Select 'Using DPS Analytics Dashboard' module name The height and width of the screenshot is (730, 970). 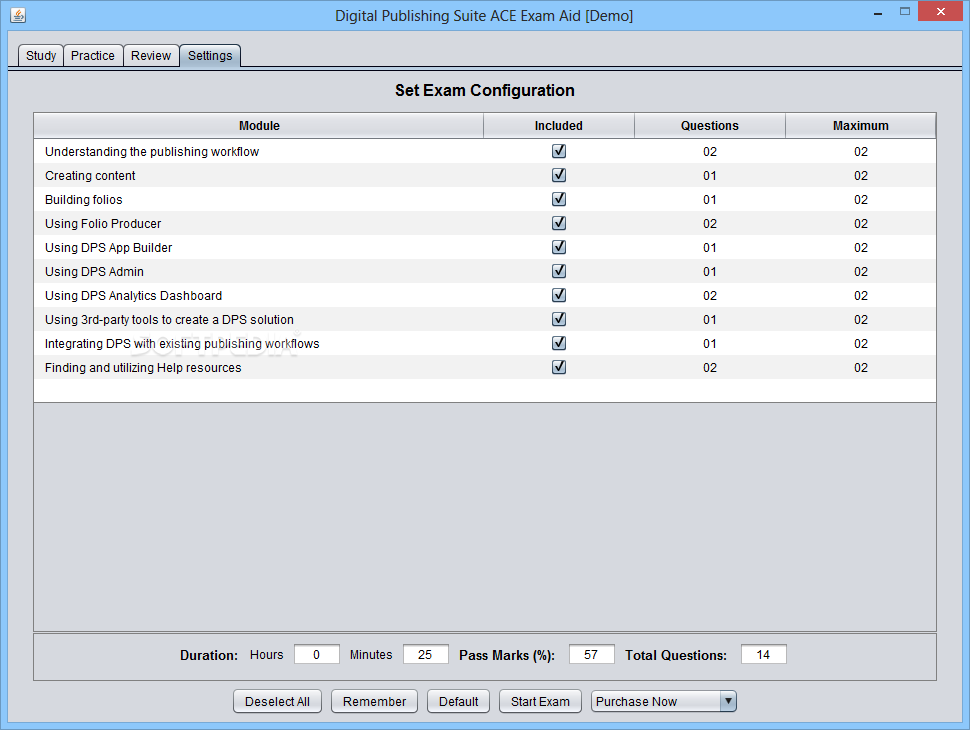pyautogui.click(x=134, y=296)
